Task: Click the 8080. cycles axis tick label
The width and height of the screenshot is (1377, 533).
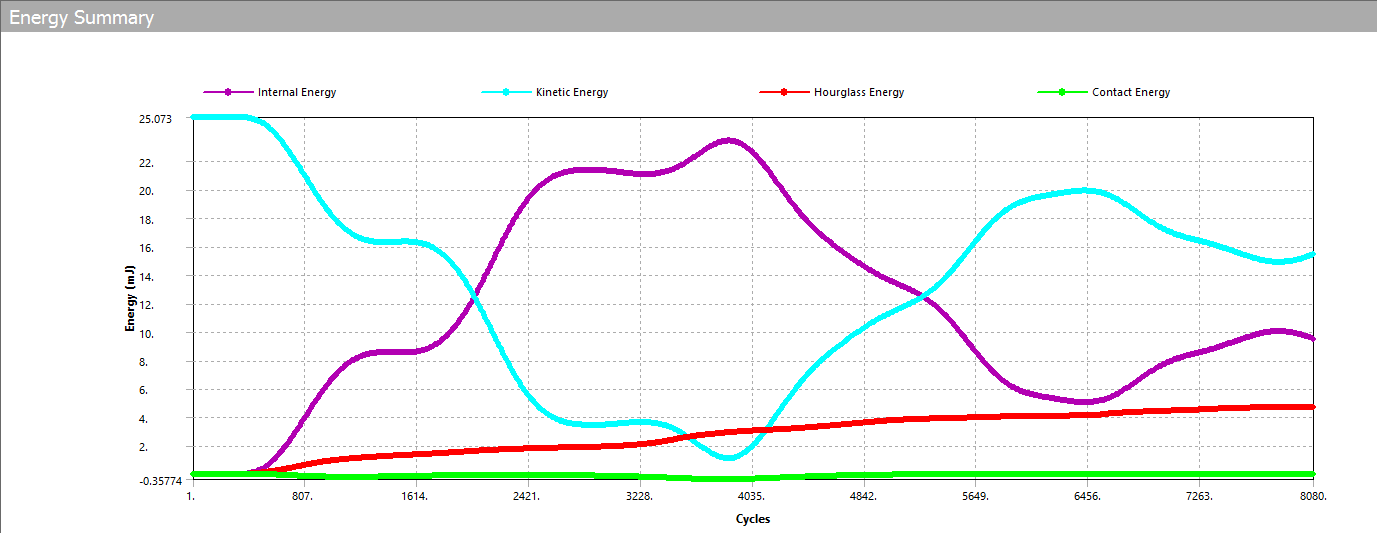Action: coord(1312,496)
